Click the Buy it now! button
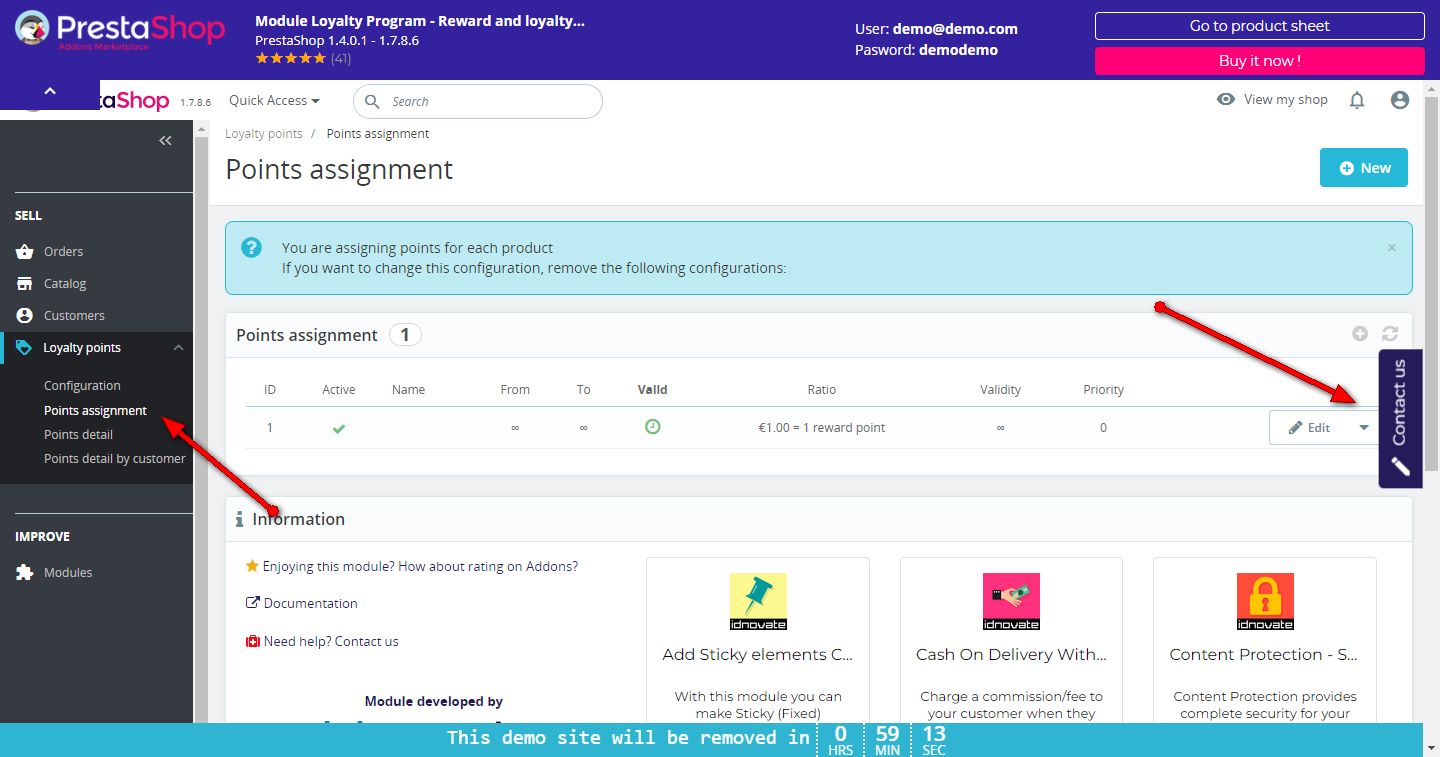This screenshot has height=757, width=1440. click(x=1260, y=61)
